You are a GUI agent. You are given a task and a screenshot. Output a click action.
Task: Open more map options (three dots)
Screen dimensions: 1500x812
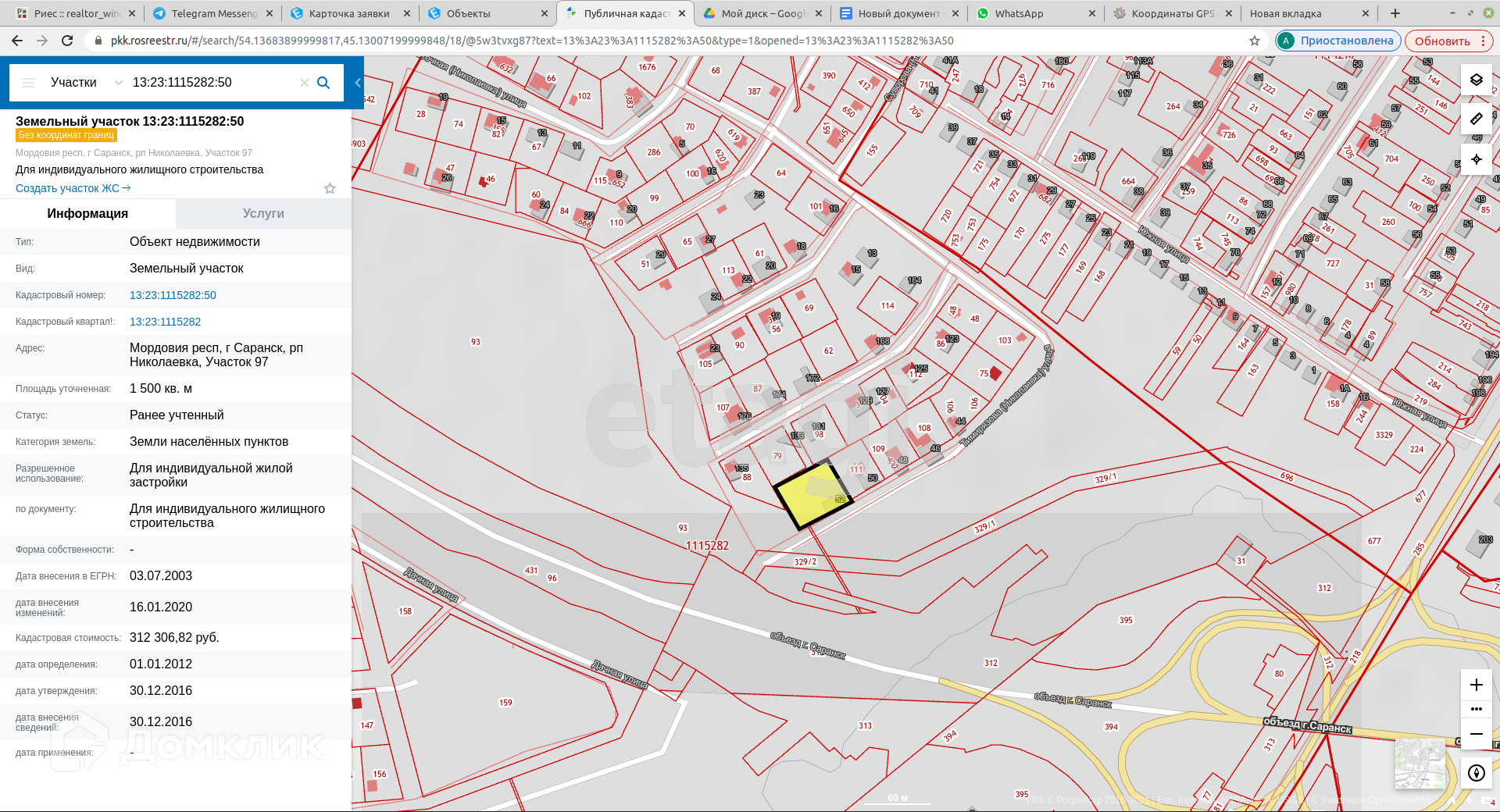coord(1476,709)
